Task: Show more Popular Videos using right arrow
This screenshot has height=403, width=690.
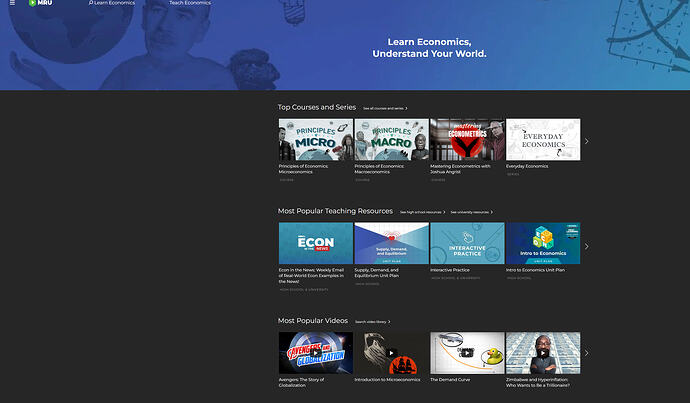Action: pyautogui.click(x=587, y=353)
